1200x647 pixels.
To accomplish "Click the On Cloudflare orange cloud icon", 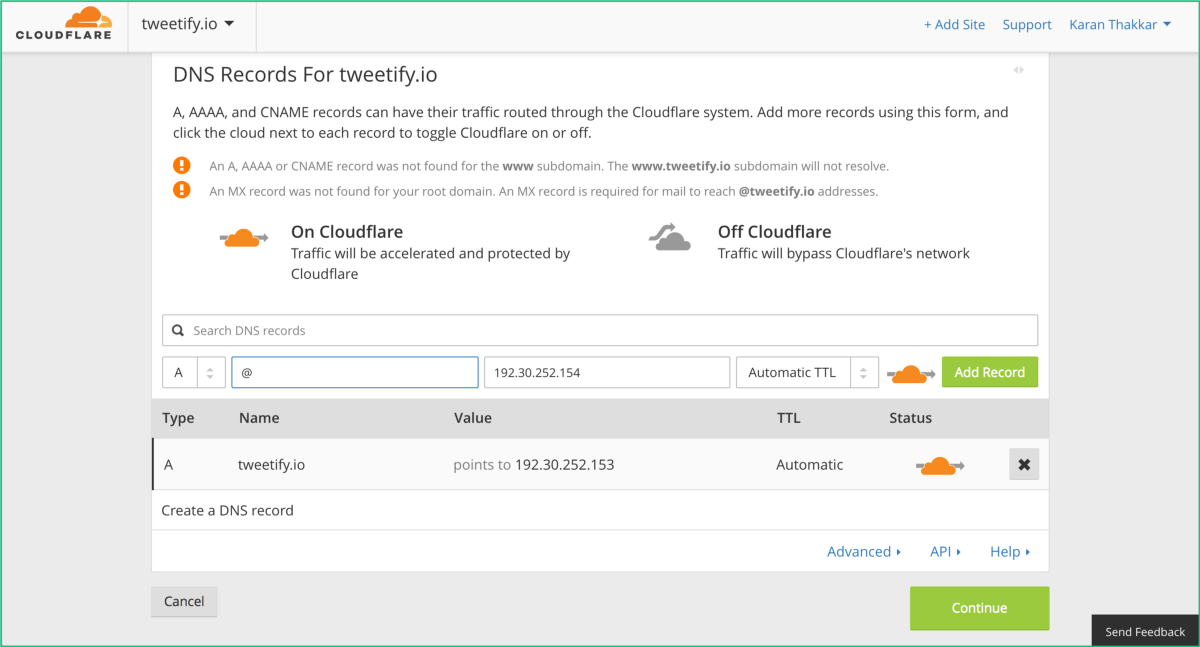I will point(244,237).
